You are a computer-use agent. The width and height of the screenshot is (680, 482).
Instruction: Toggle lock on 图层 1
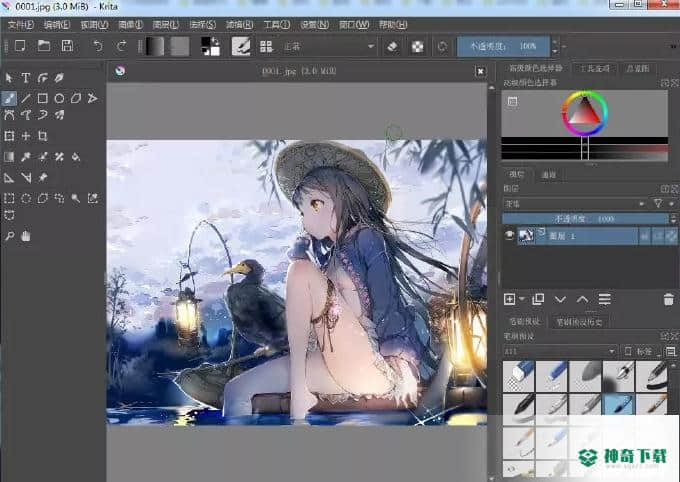click(645, 236)
